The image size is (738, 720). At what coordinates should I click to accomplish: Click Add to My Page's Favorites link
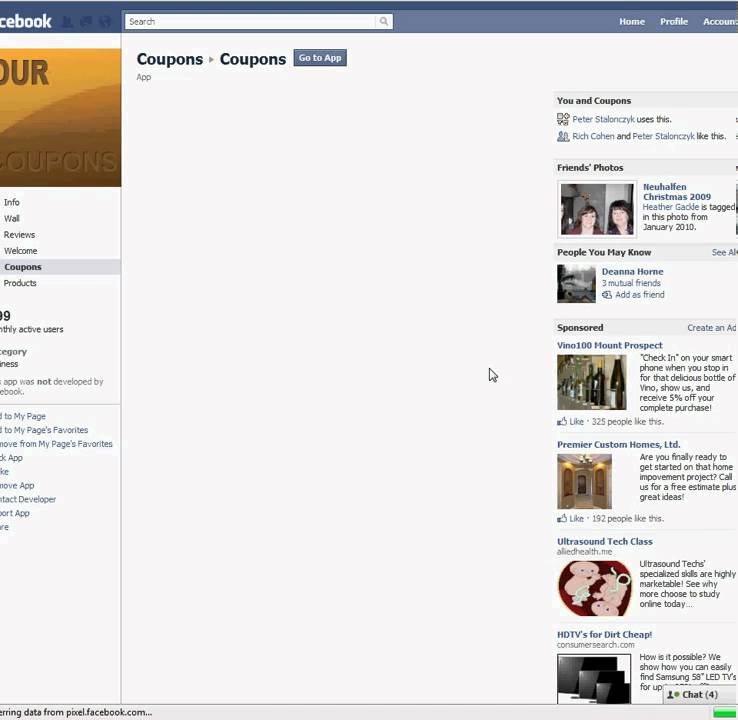pos(44,430)
